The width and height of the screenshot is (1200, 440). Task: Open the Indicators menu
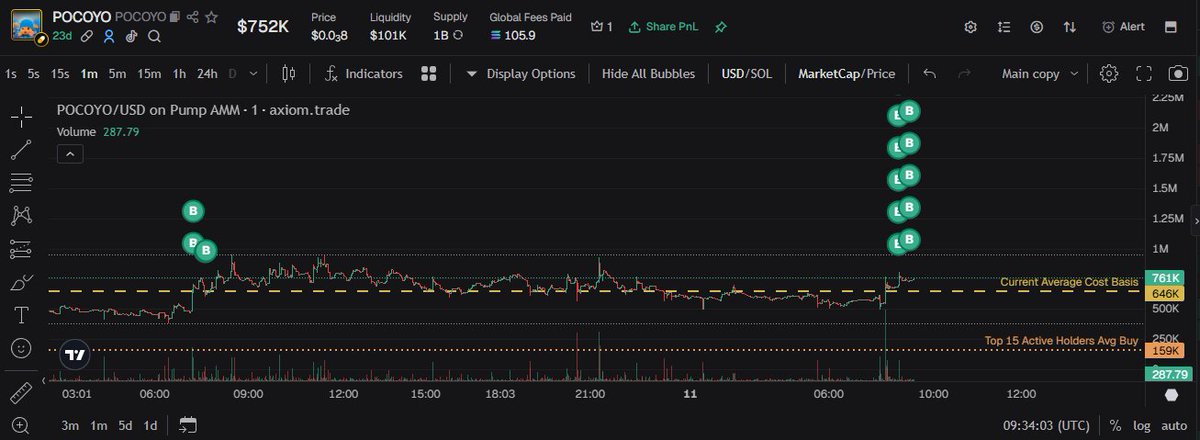click(363, 73)
